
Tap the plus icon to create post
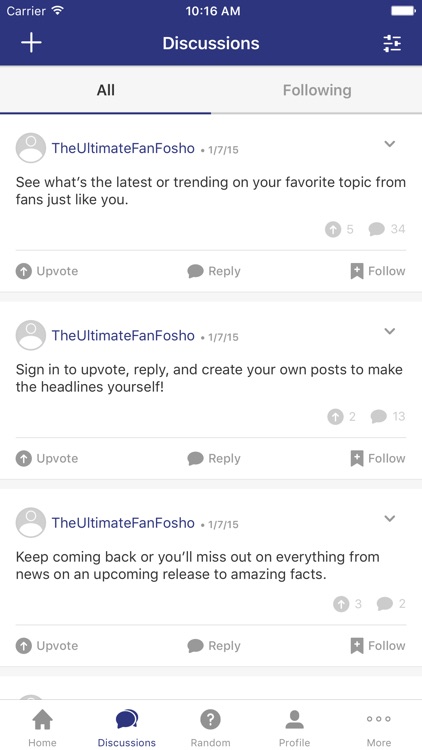[31, 43]
